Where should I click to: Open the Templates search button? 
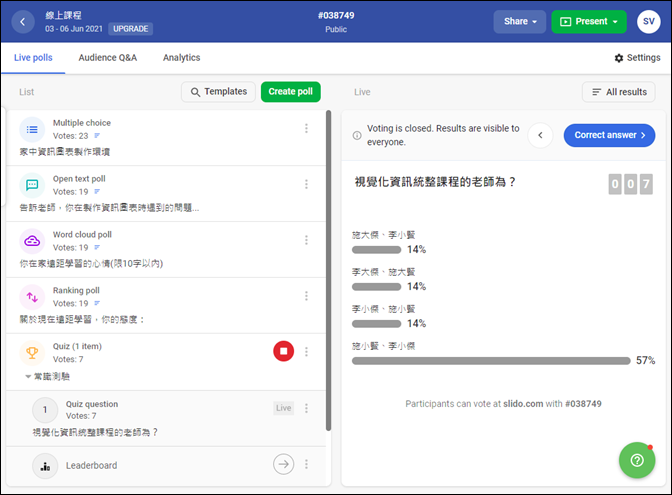[x=219, y=92]
